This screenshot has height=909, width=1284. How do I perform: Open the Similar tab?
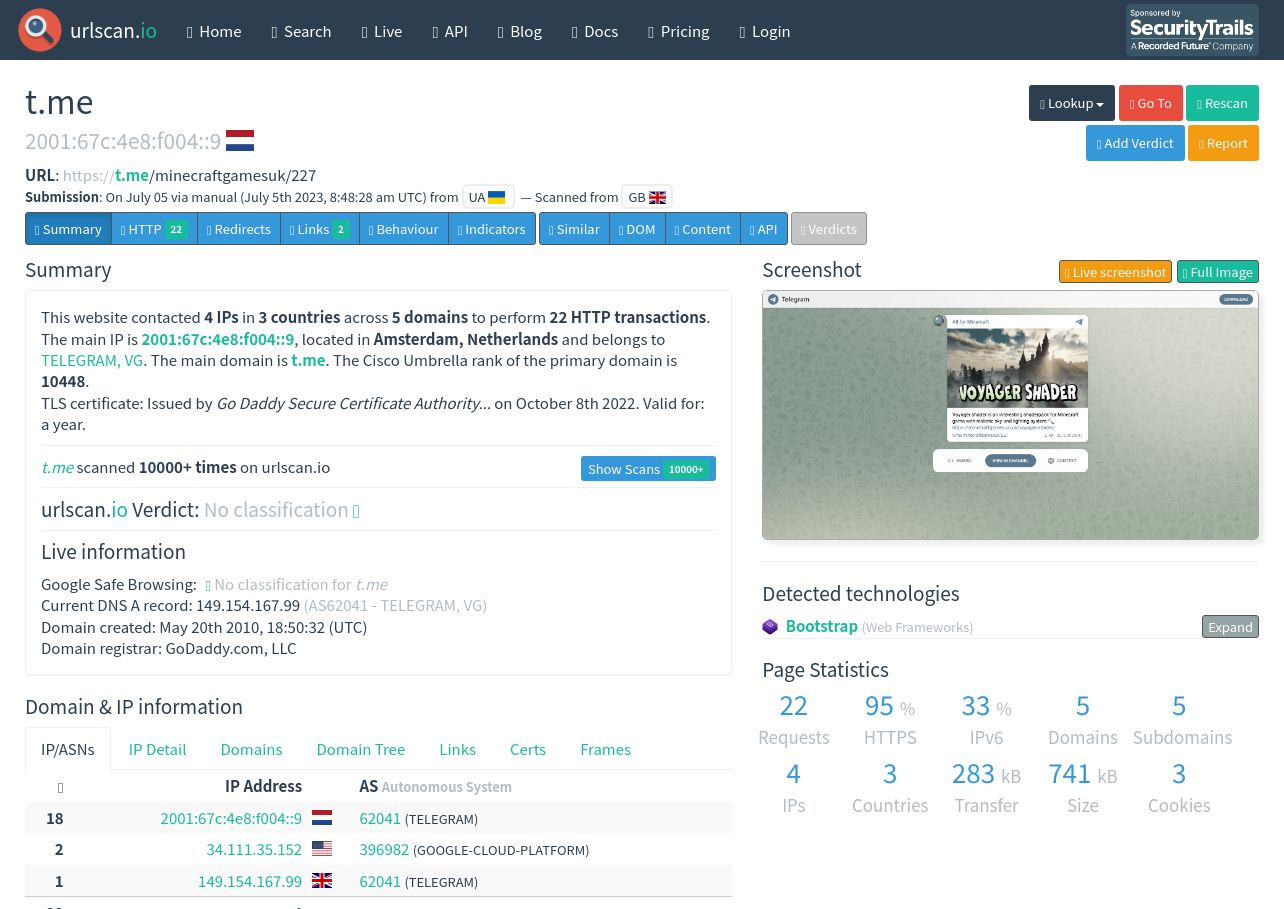574,229
